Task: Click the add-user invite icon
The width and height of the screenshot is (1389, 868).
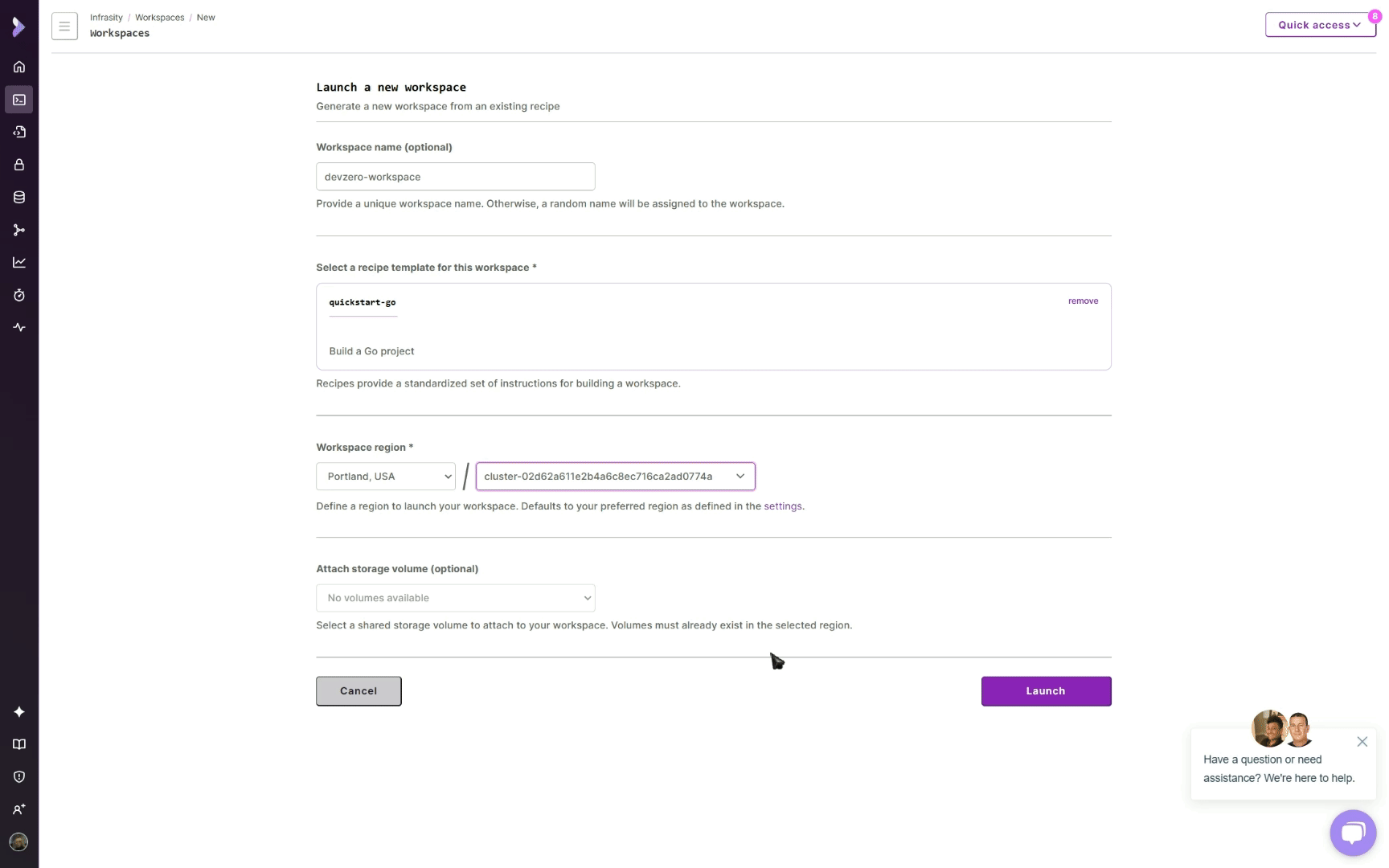Action: 19,809
